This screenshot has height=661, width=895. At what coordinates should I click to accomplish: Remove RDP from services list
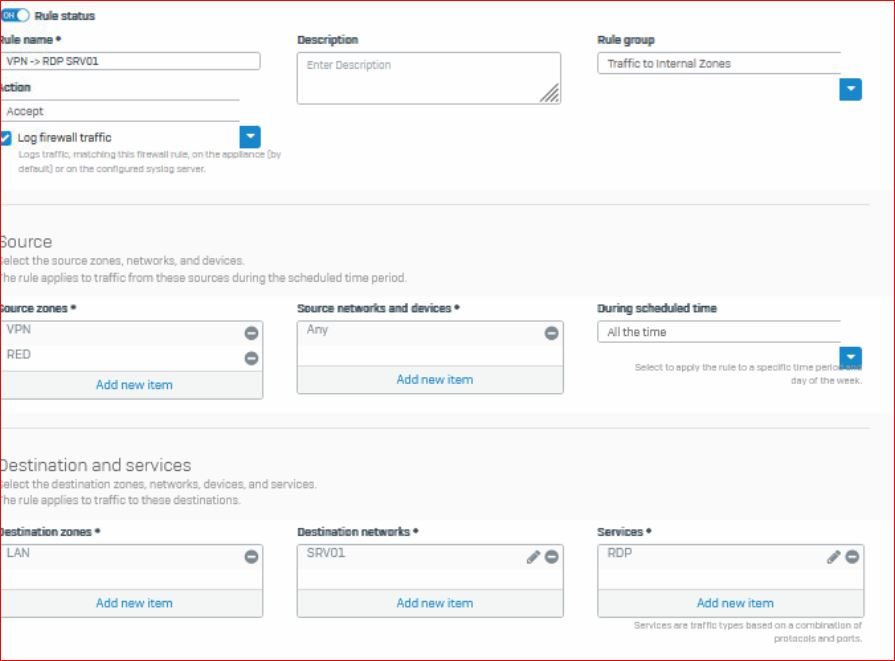pos(851,557)
